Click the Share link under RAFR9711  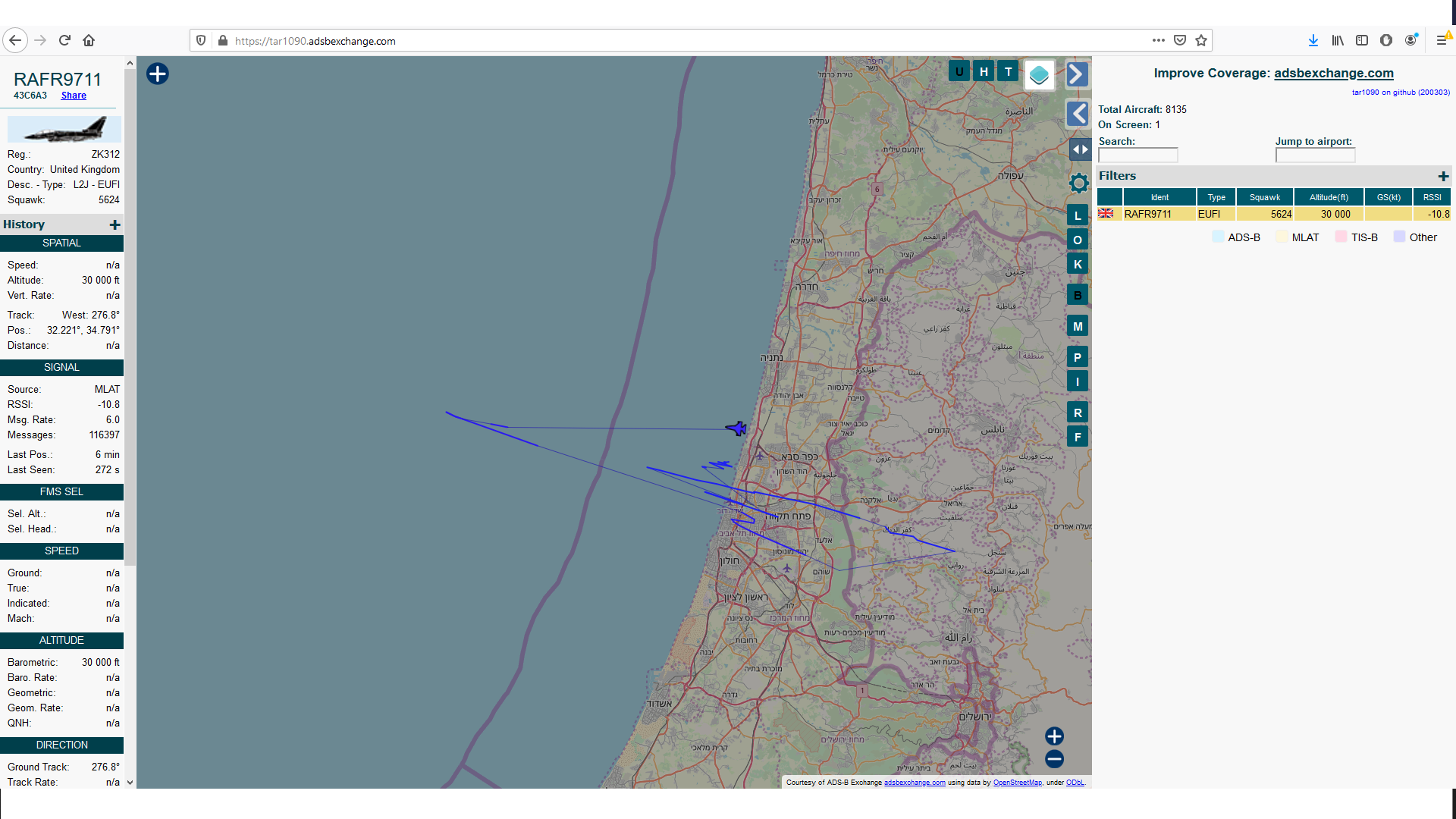click(74, 96)
